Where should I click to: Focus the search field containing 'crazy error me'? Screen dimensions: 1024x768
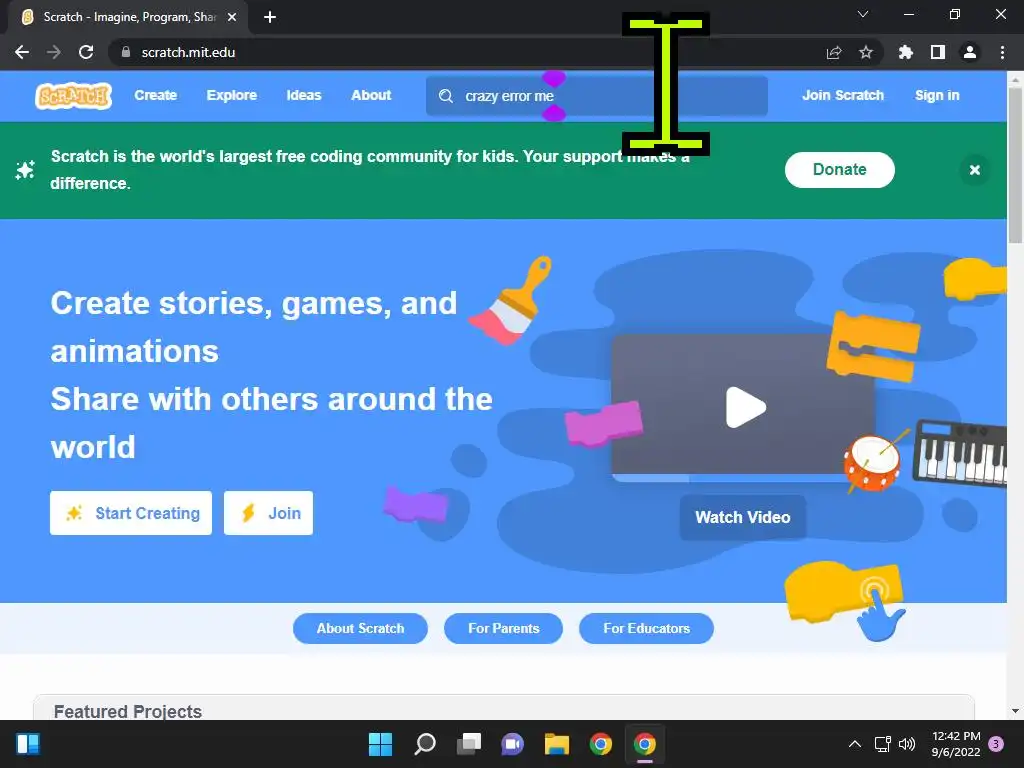click(x=597, y=96)
